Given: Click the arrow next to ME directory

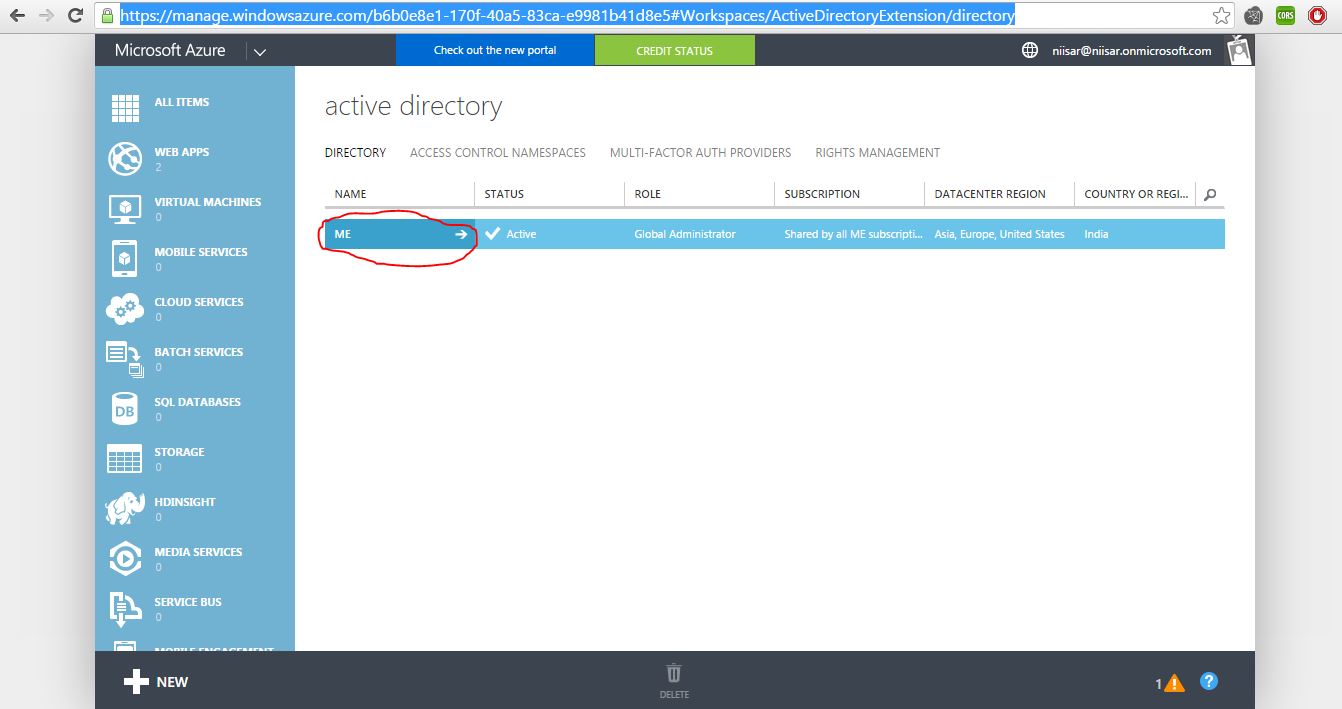Looking at the screenshot, I should click(x=461, y=234).
